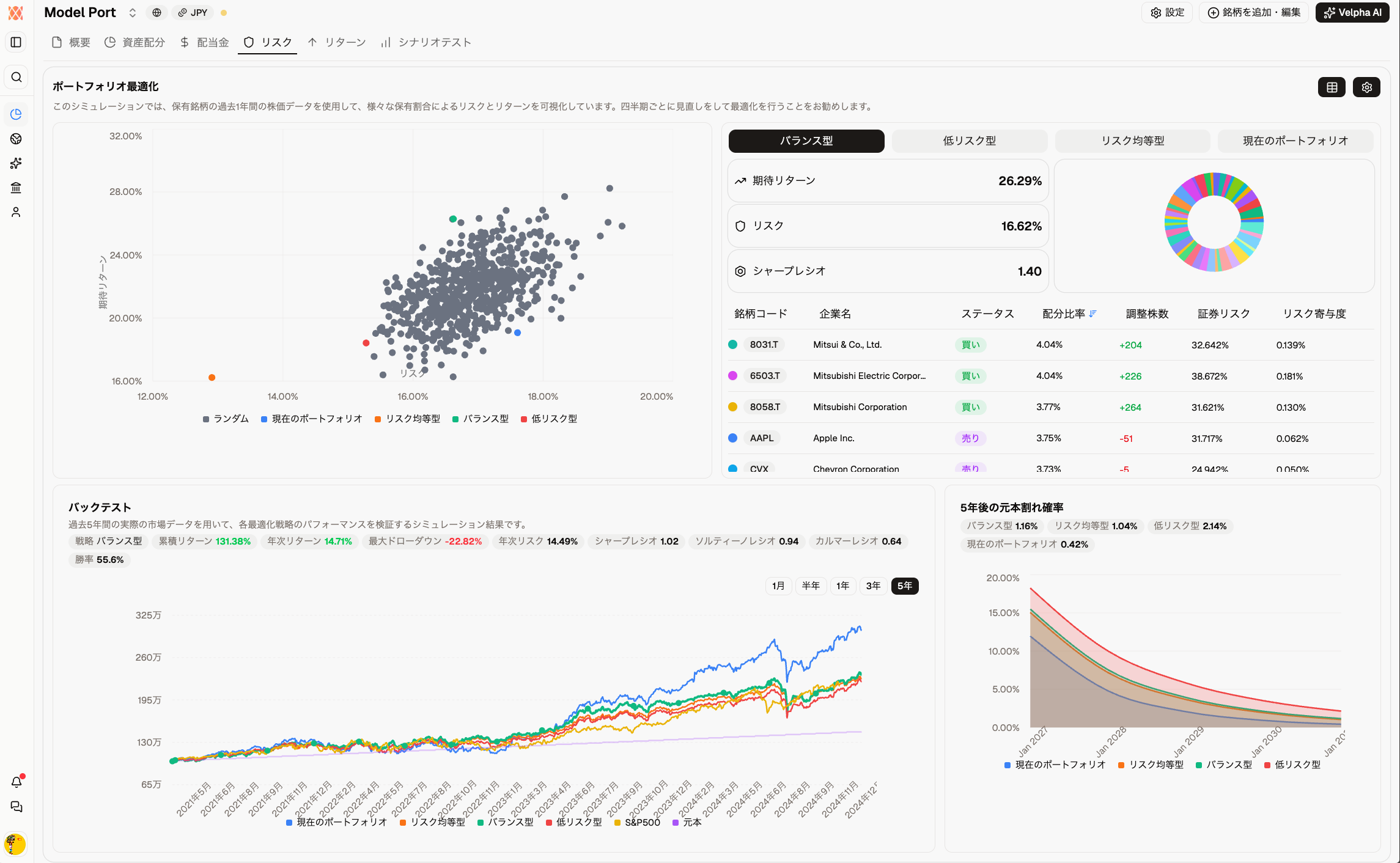Screen dimensions: 1400x863
Task: Toggle ランダム series in scatter legend
Action: click(x=226, y=419)
